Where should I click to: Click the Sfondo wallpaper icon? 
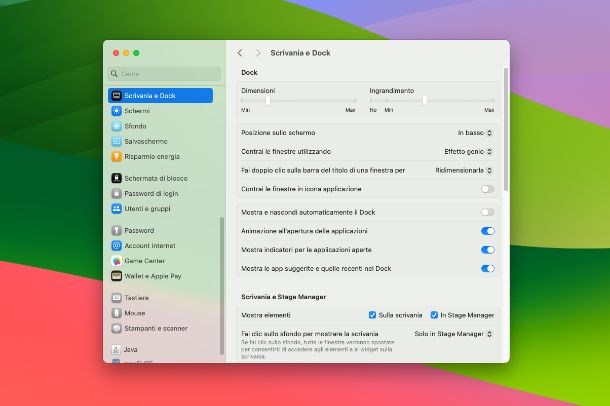click(x=116, y=126)
